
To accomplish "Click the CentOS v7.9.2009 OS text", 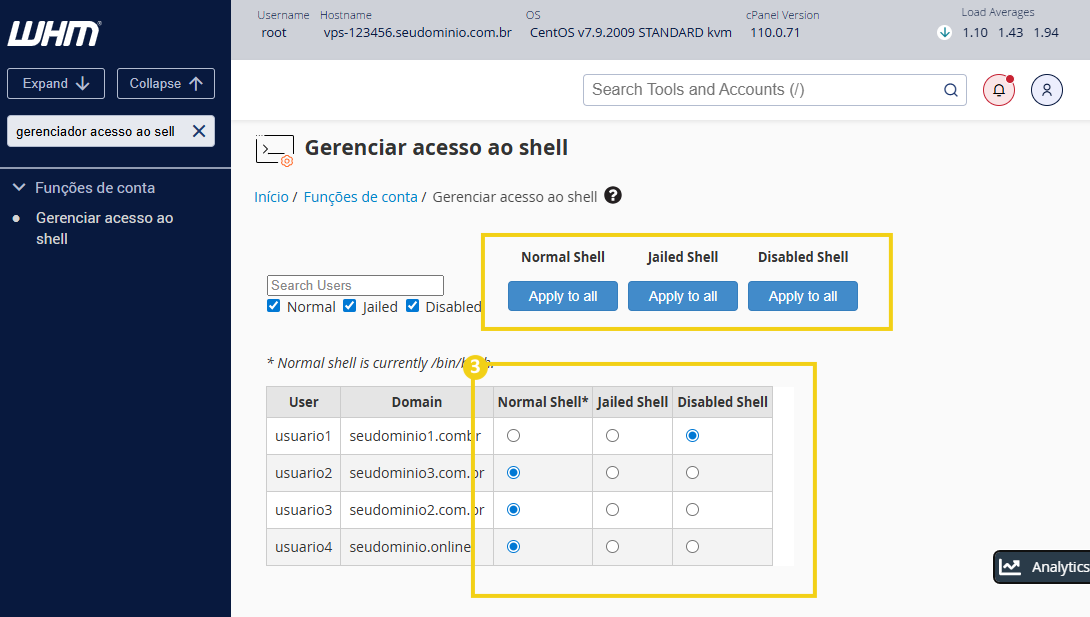I will [x=631, y=33].
